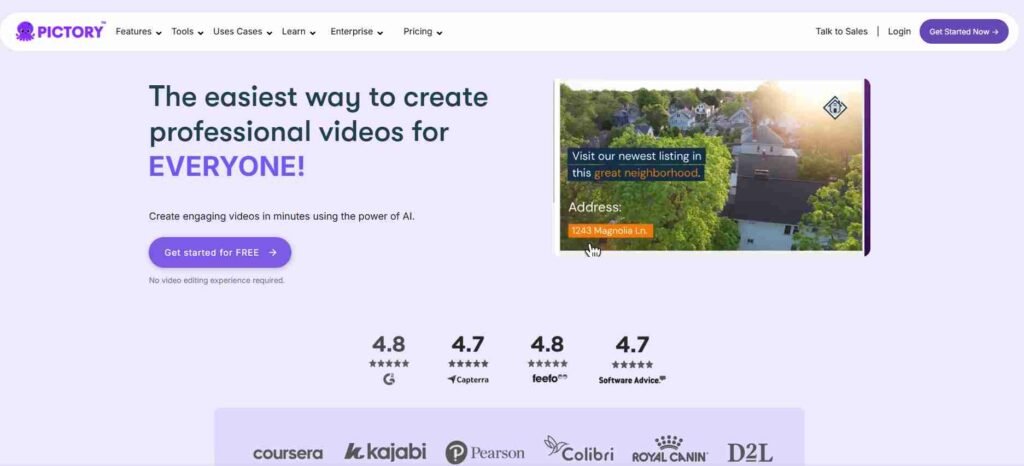
Task: Click the Capterra logo
Action: (x=468, y=379)
